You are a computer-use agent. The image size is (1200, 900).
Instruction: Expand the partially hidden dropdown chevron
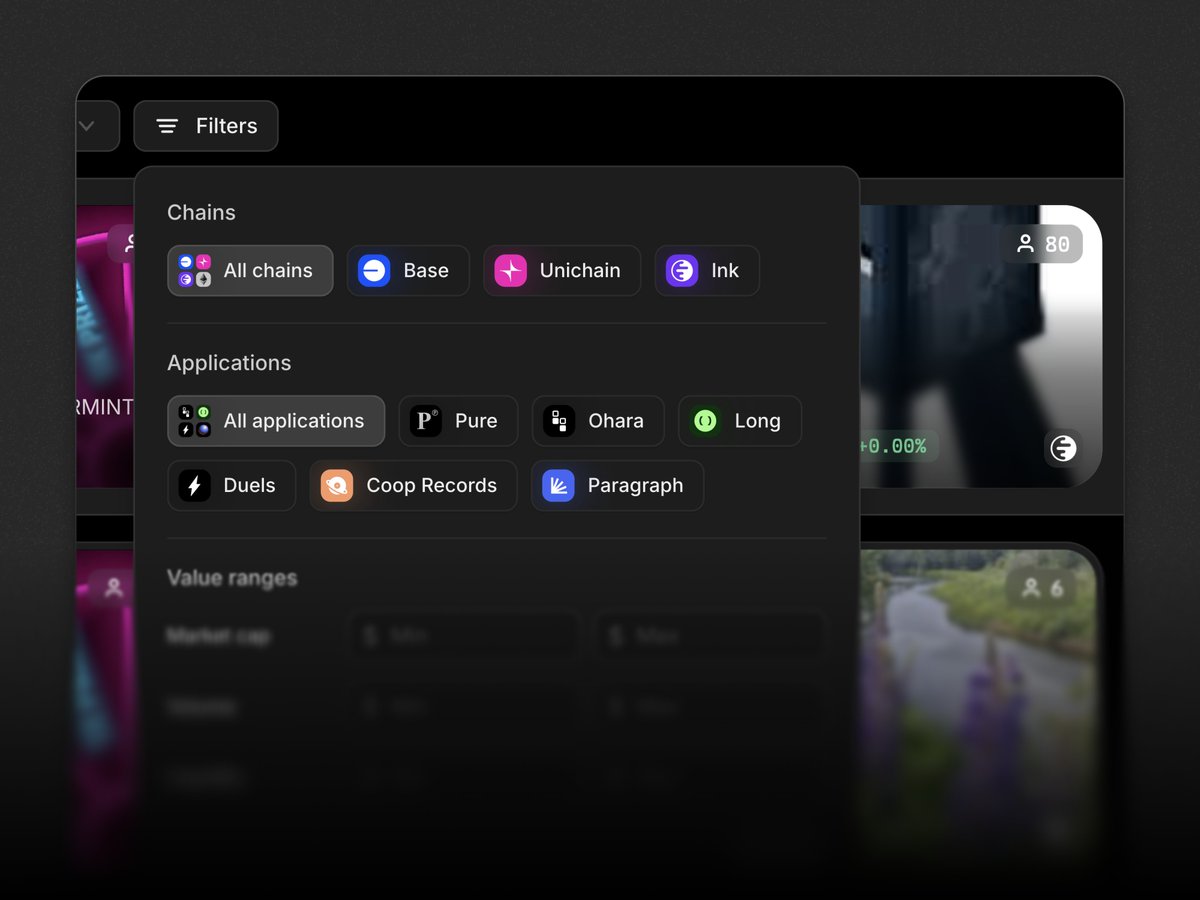point(87,126)
